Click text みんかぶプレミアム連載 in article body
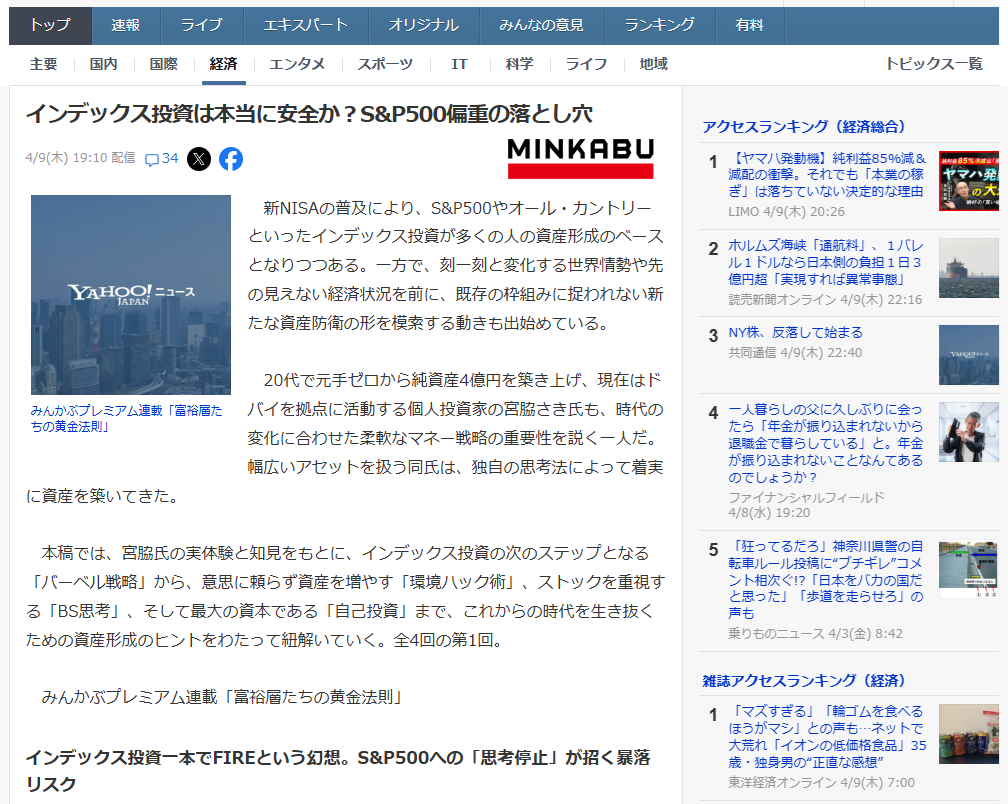The width and height of the screenshot is (1008, 804). pyautogui.click(x=222, y=697)
